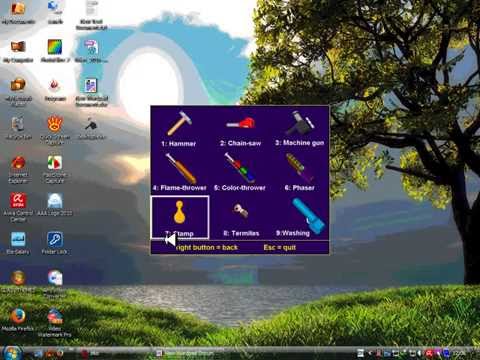The width and height of the screenshot is (480, 360).
Task: Open Avira Control Center shortcut
Action: point(18,207)
